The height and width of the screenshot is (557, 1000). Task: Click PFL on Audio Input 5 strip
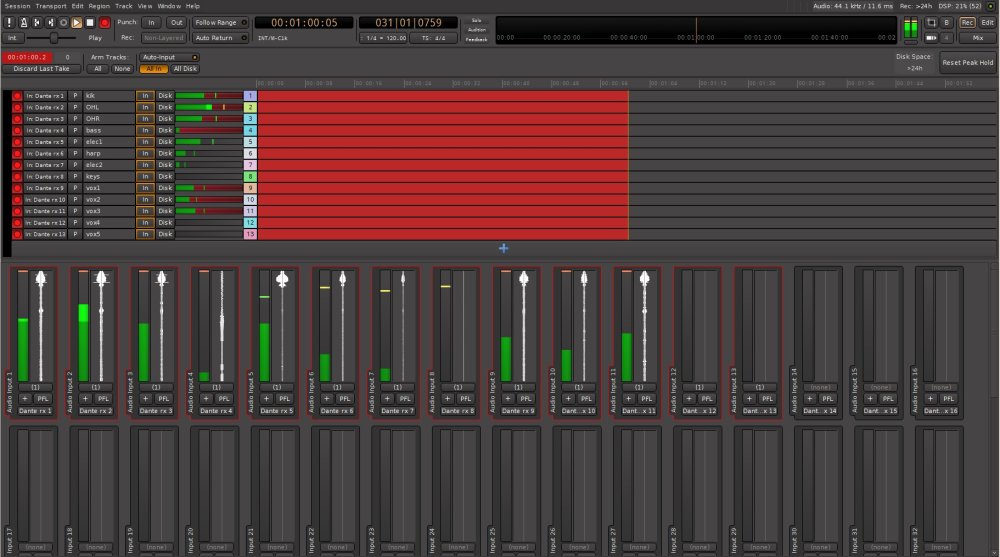[284, 398]
